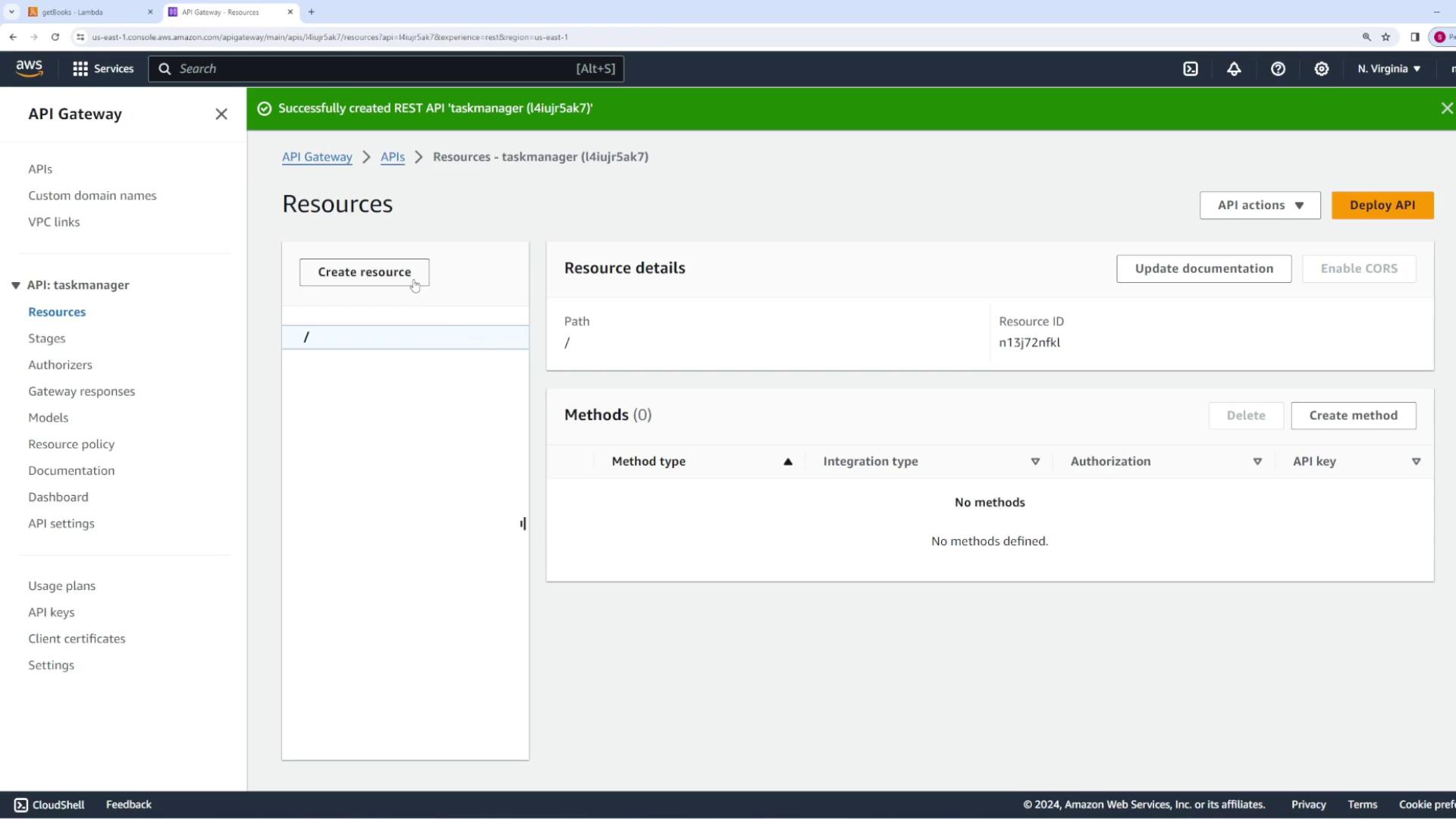Collapse the API: taskmanager tree section
Screen dimensions: 1456x819
click(16, 285)
